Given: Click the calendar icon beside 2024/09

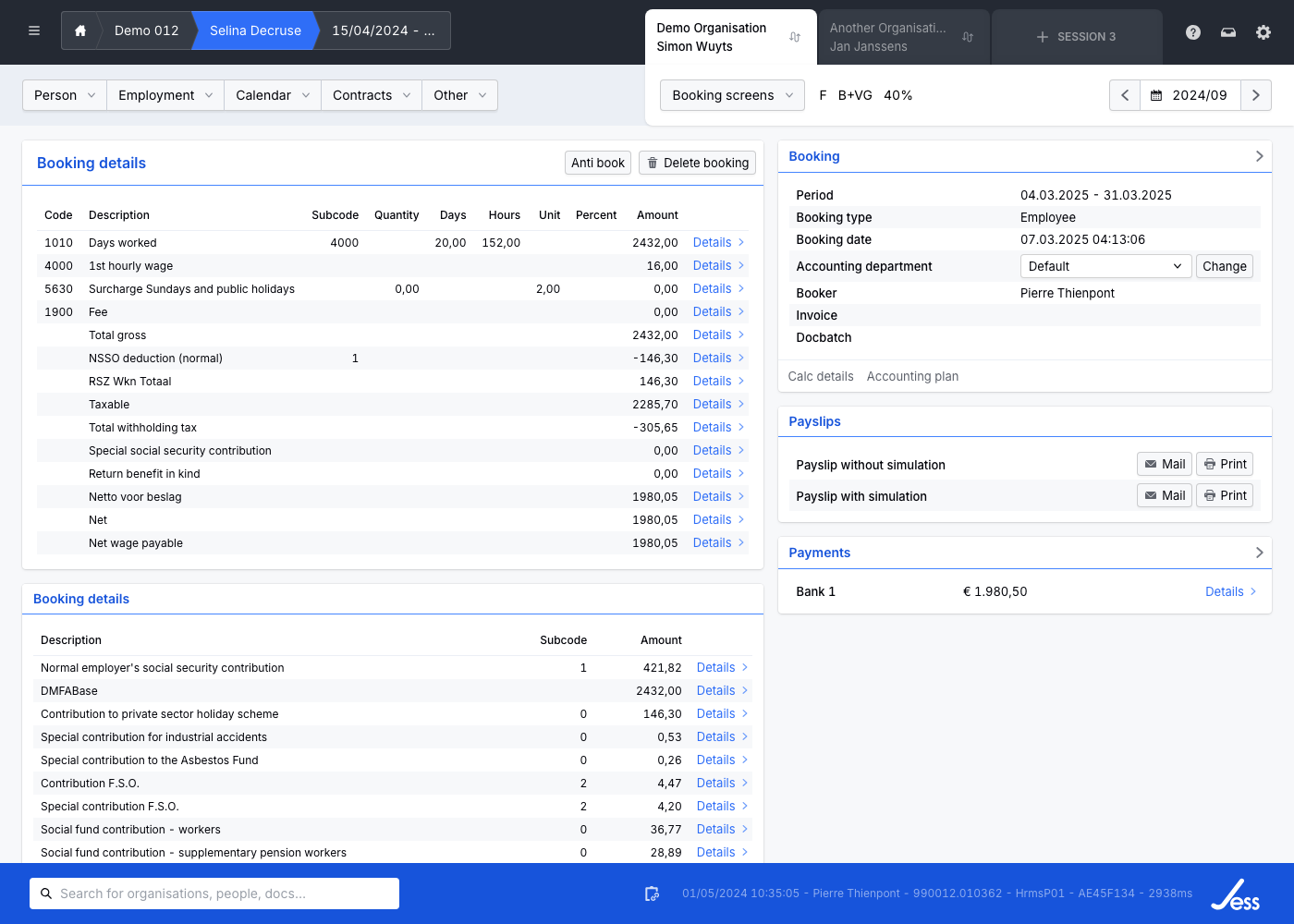Looking at the screenshot, I should pos(1156,95).
